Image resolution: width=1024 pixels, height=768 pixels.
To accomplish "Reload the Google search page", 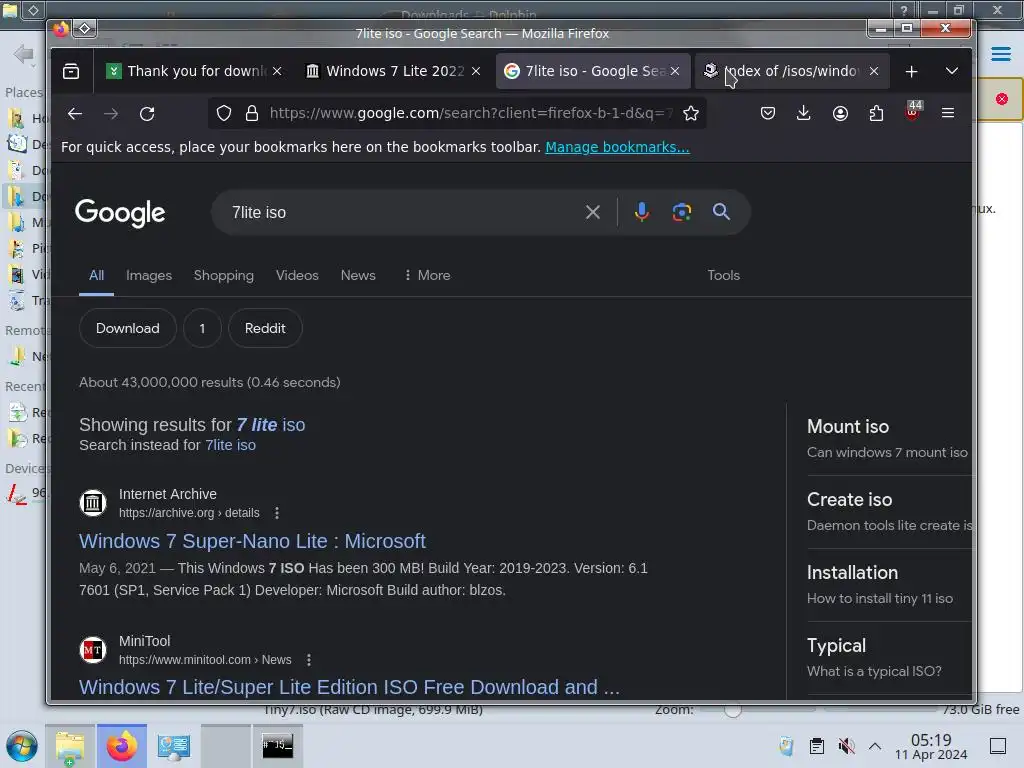I will click(147, 114).
